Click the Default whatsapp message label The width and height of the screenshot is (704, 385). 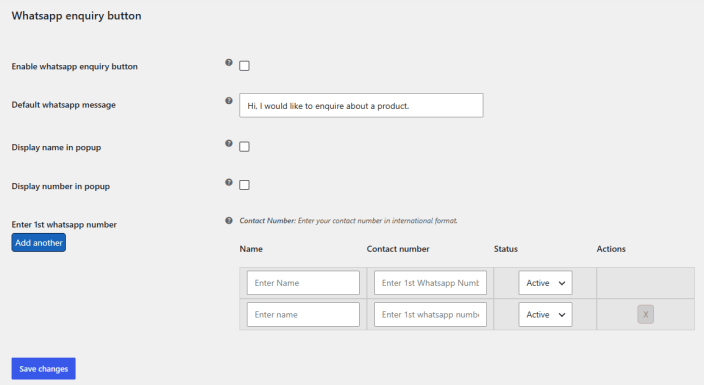(x=63, y=105)
